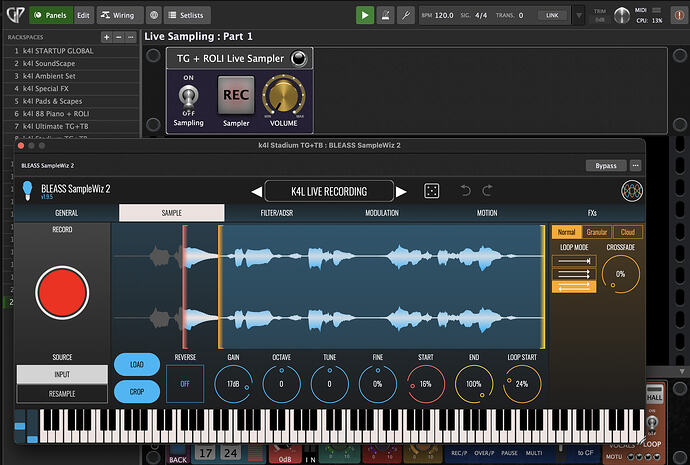Open plugin window ellipsis menu

[635, 165]
